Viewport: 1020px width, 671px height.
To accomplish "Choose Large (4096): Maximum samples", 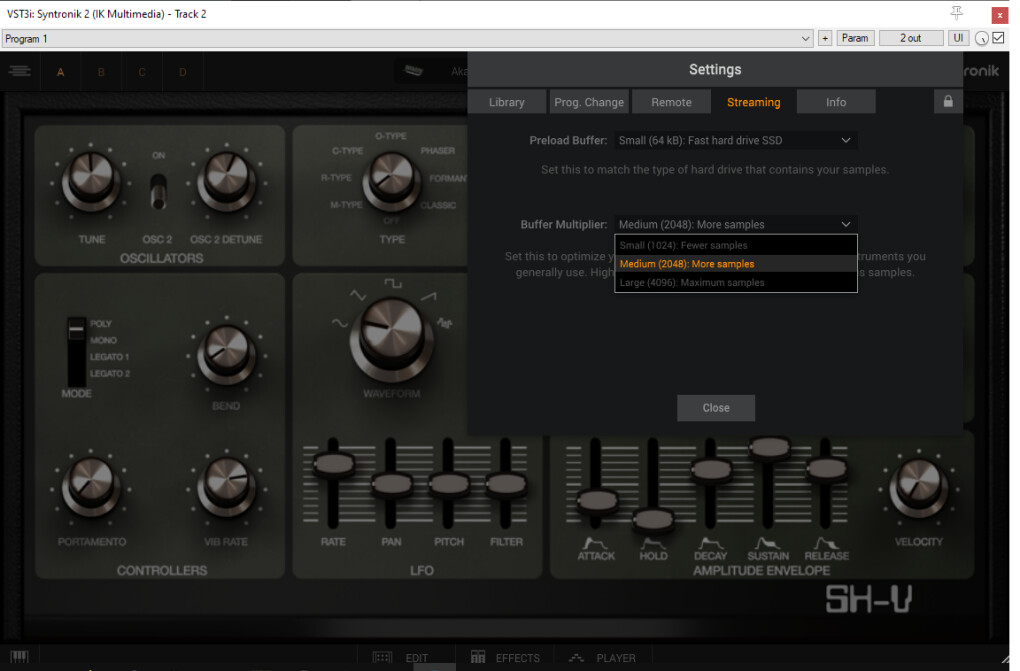I will coord(736,282).
